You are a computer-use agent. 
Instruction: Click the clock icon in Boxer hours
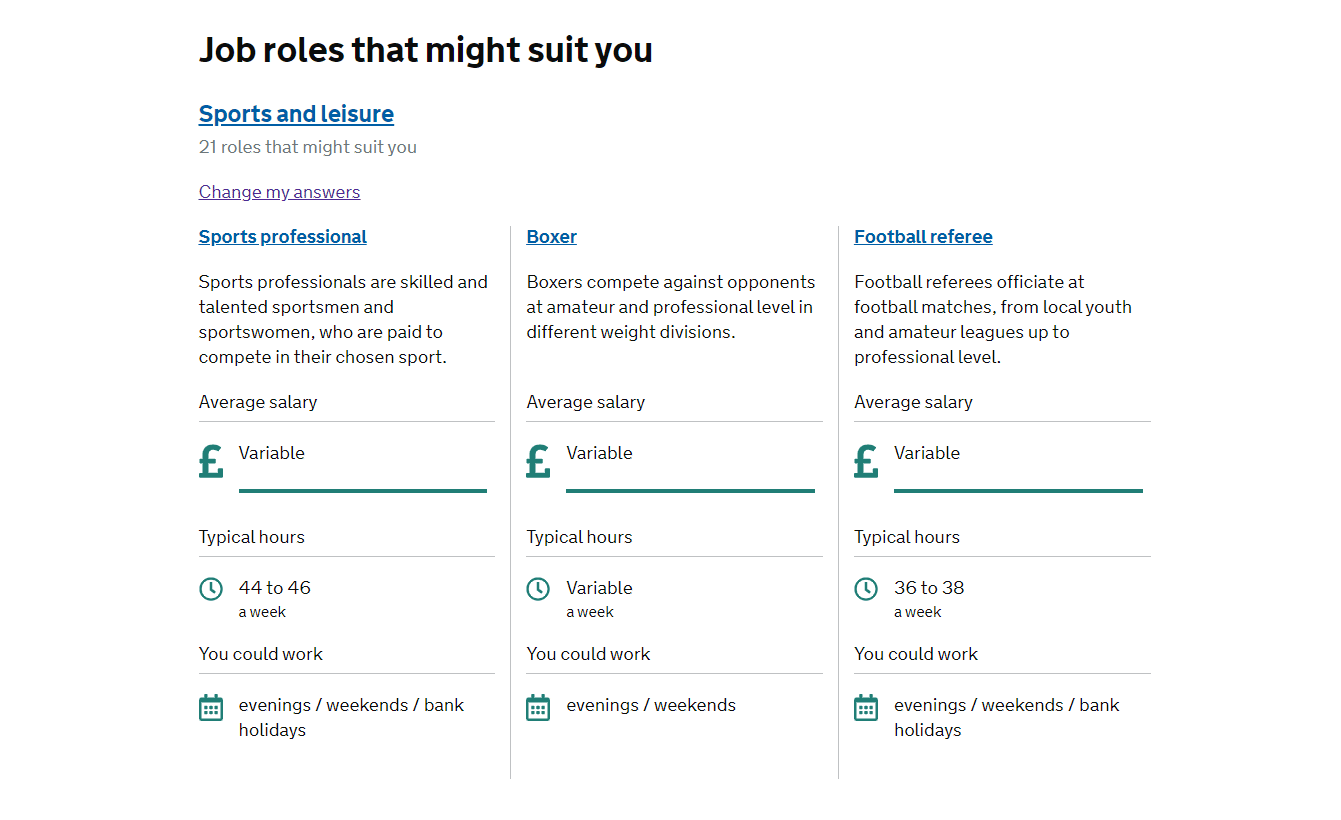pyautogui.click(x=538, y=589)
